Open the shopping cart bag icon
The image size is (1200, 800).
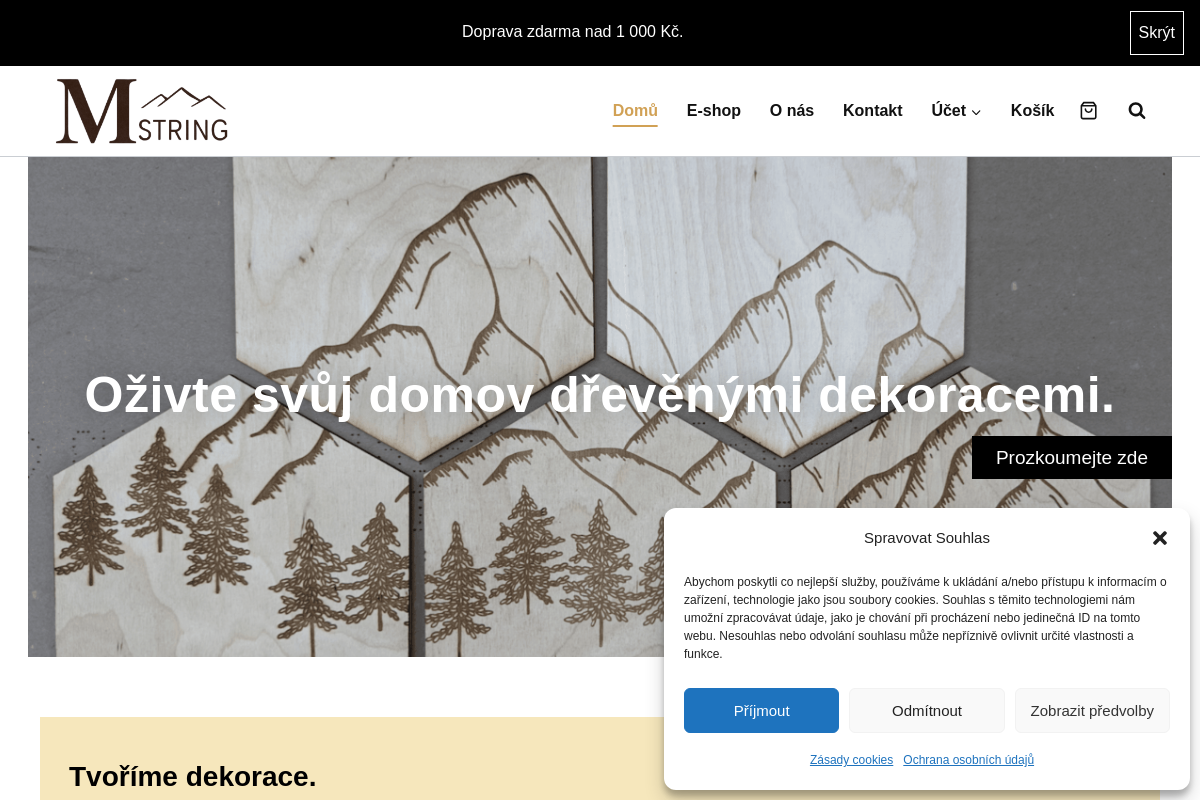click(1088, 110)
